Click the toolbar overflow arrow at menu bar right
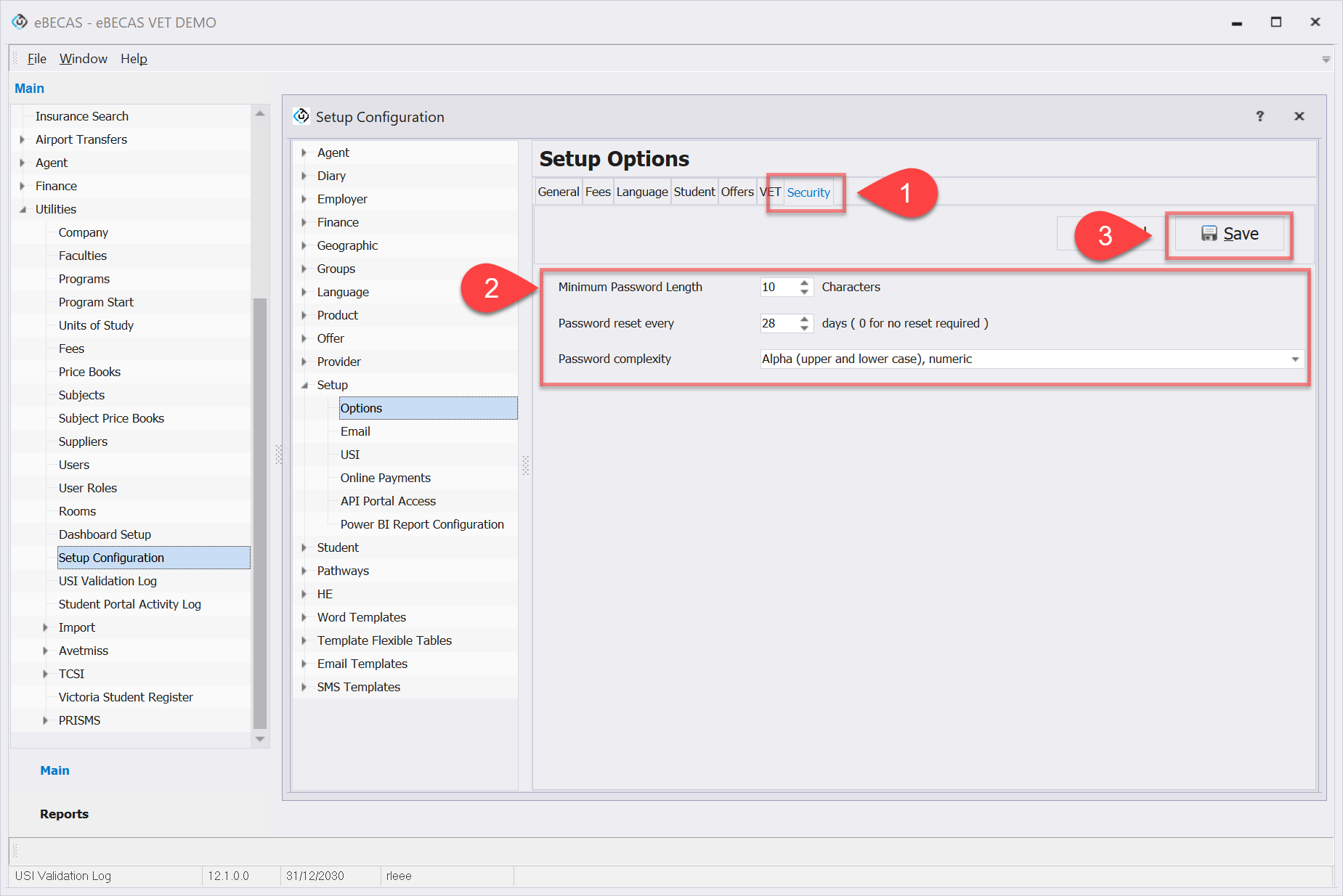 [x=1326, y=60]
